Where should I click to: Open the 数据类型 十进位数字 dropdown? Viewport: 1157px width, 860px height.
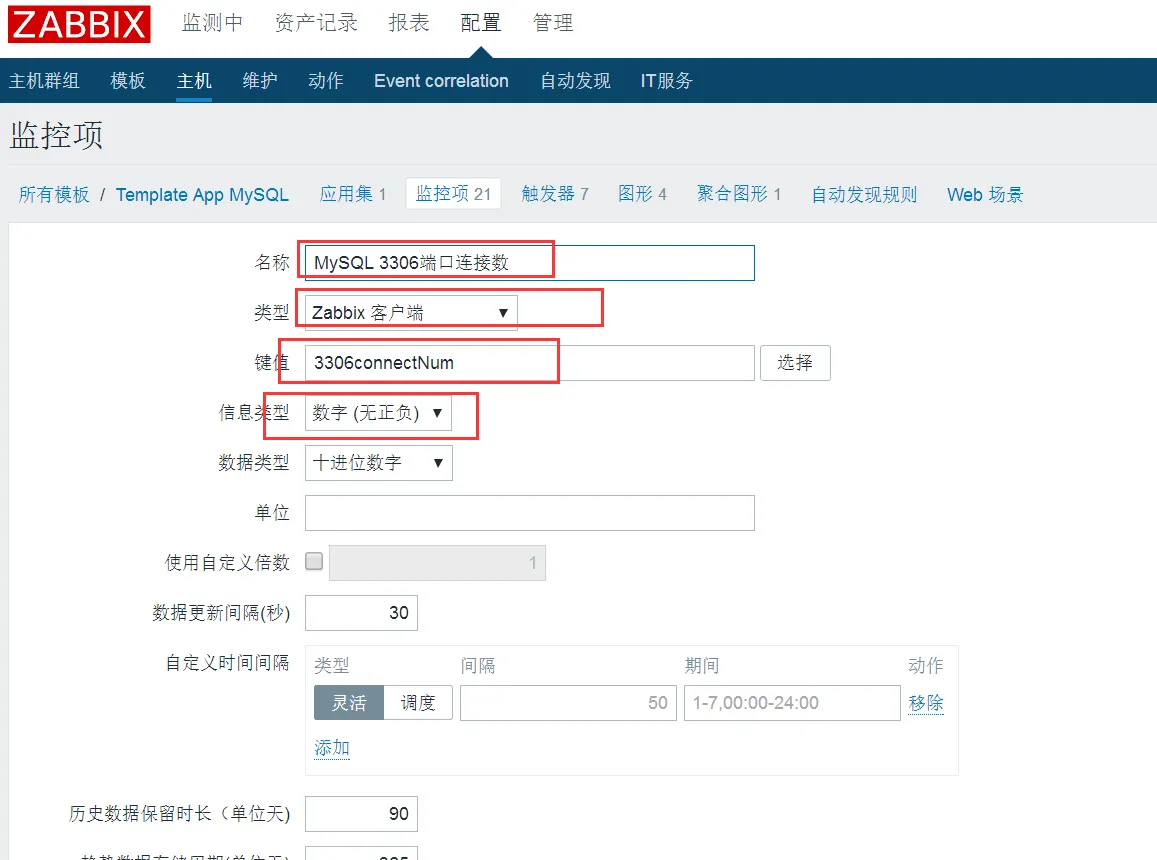click(x=379, y=463)
